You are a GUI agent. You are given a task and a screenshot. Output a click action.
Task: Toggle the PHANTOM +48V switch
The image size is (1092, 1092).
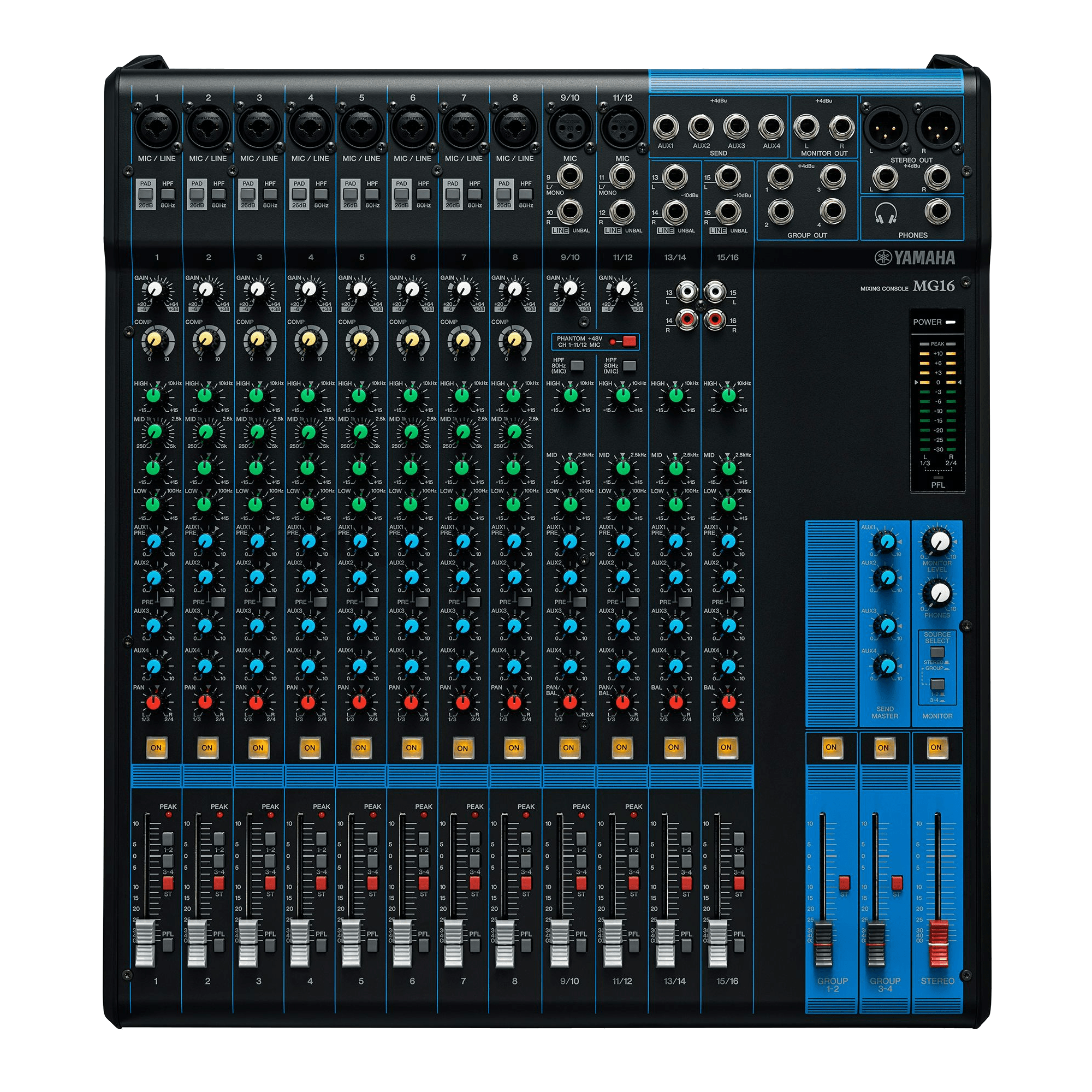628,341
